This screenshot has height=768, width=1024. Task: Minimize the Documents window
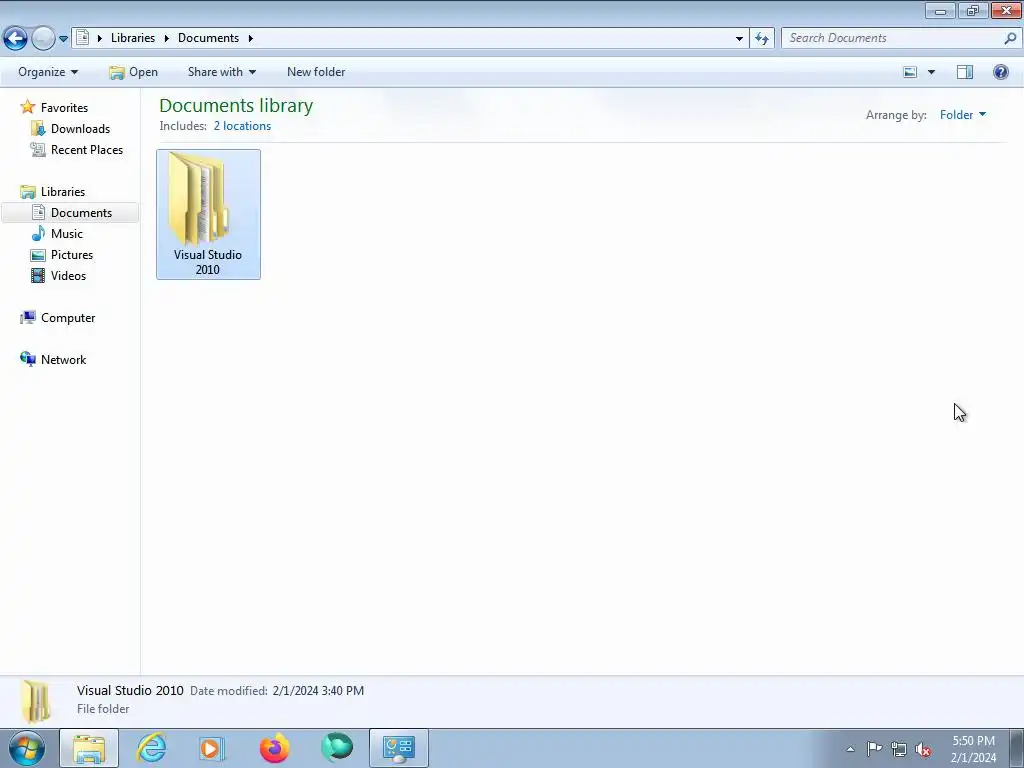pos(940,10)
